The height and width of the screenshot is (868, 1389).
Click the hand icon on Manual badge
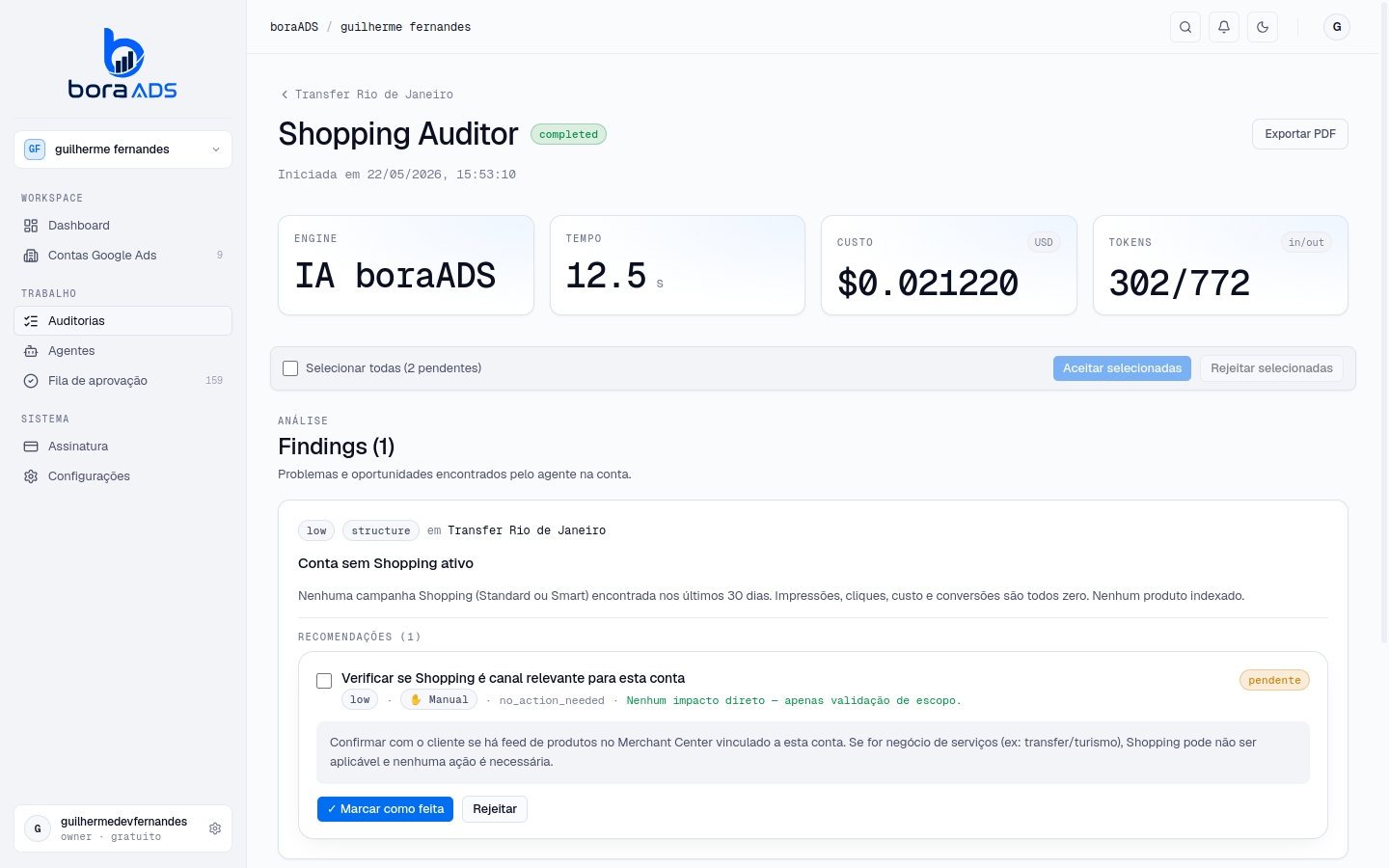click(x=416, y=700)
